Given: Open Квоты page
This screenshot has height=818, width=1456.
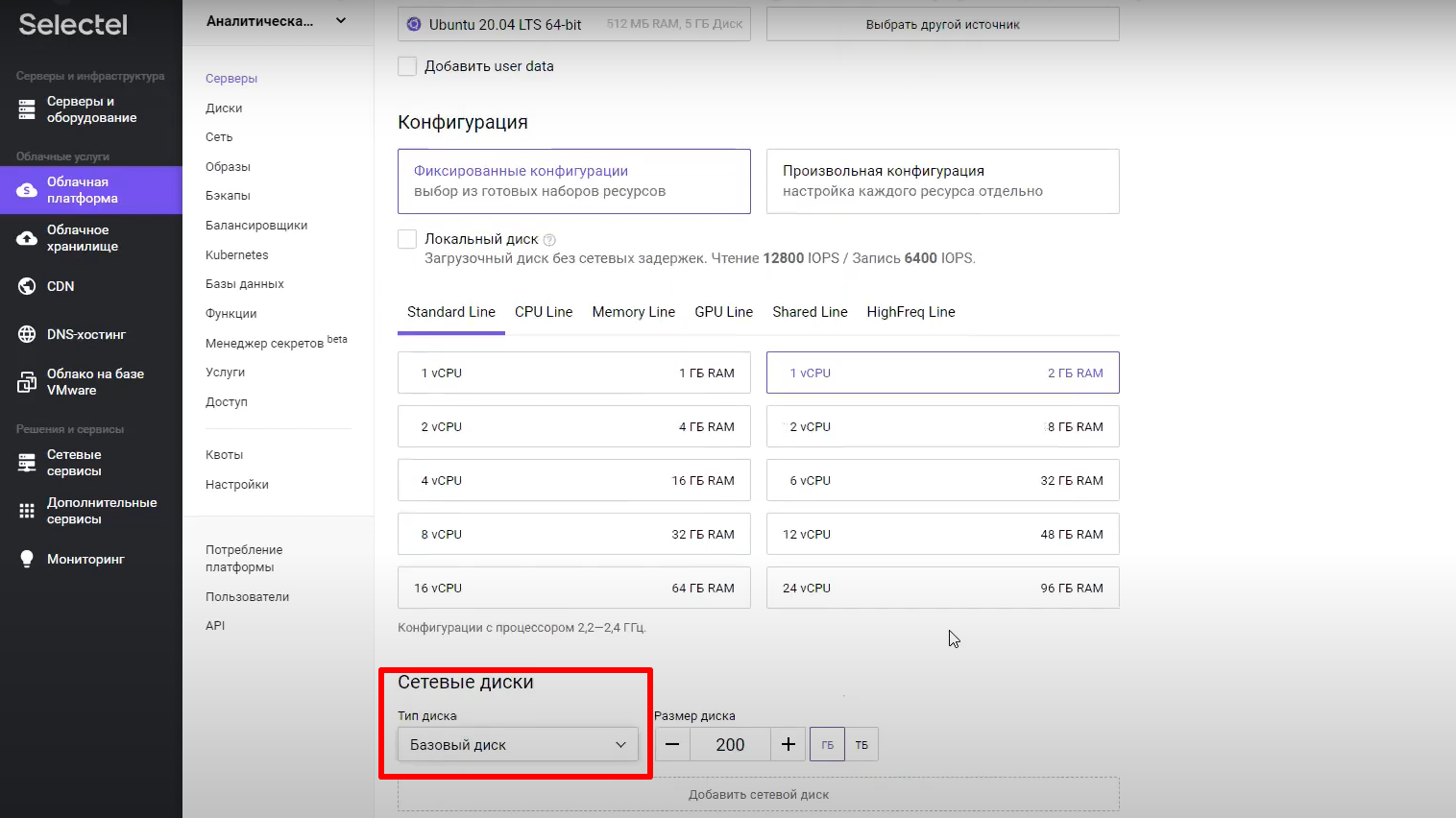Looking at the screenshot, I should point(225,455).
